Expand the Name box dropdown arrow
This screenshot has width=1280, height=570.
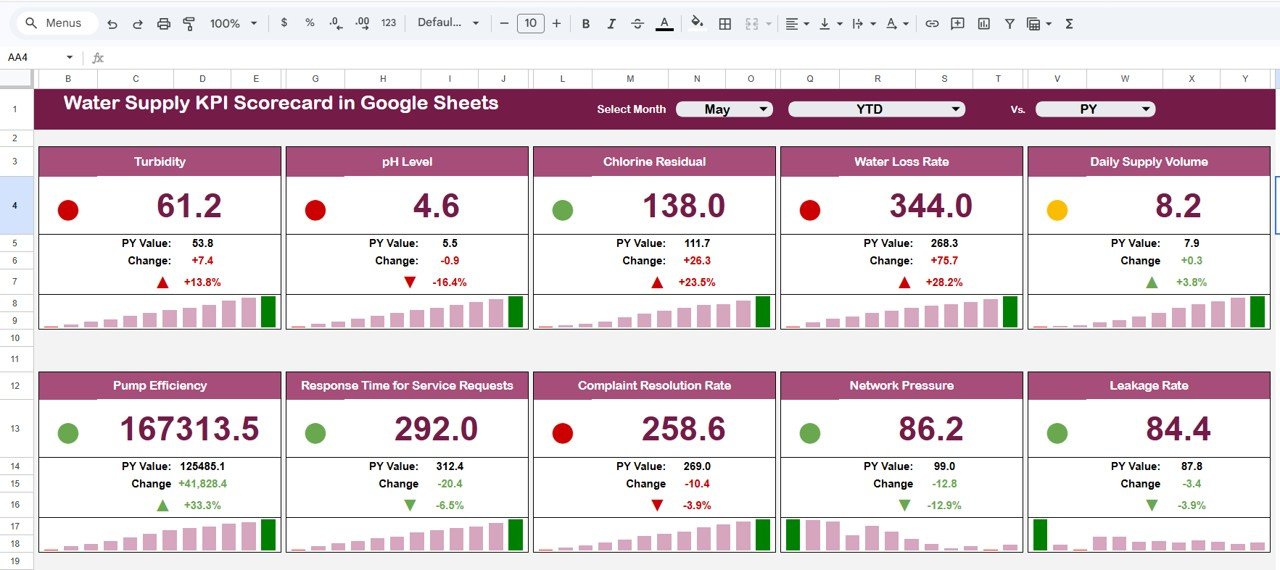point(69,57)
